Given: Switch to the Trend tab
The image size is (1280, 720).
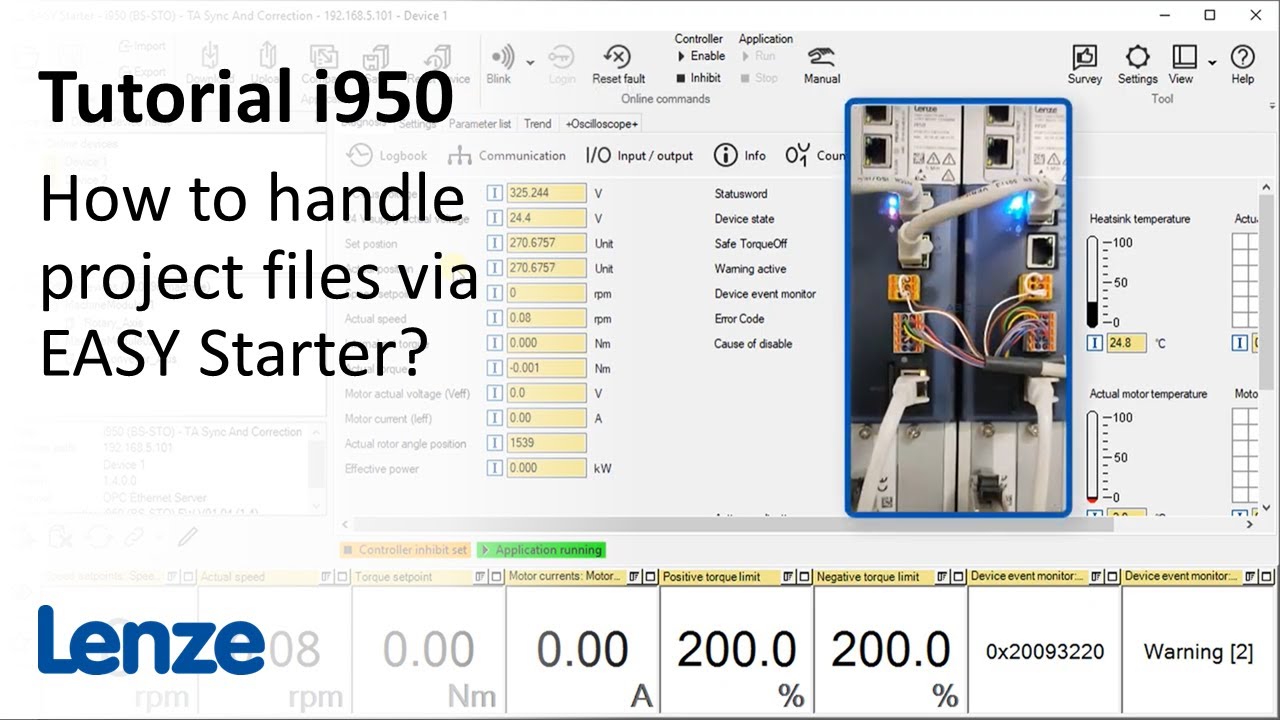Looking at the screenshot, I should coord(538,124).
